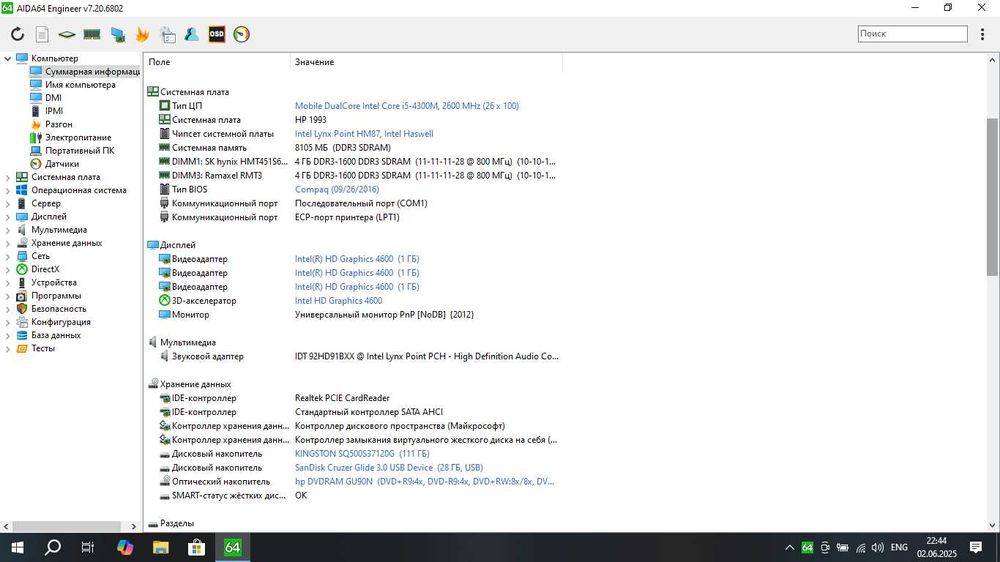Viewport: 1000px width, 562px height.
Task: Open the notification center icon
Action: pos(976,547)
